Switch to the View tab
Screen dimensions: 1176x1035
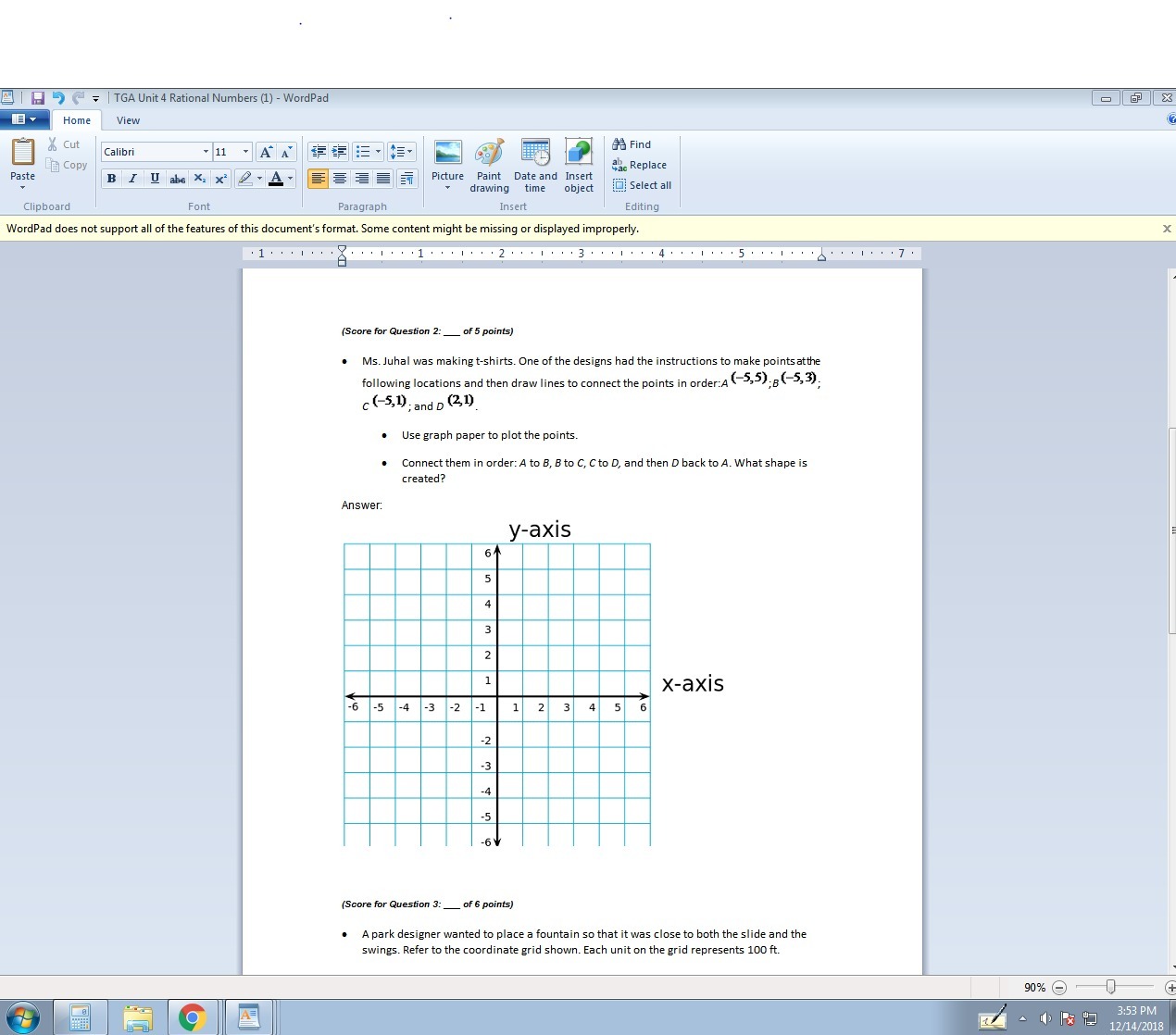(x=128, y=120)
